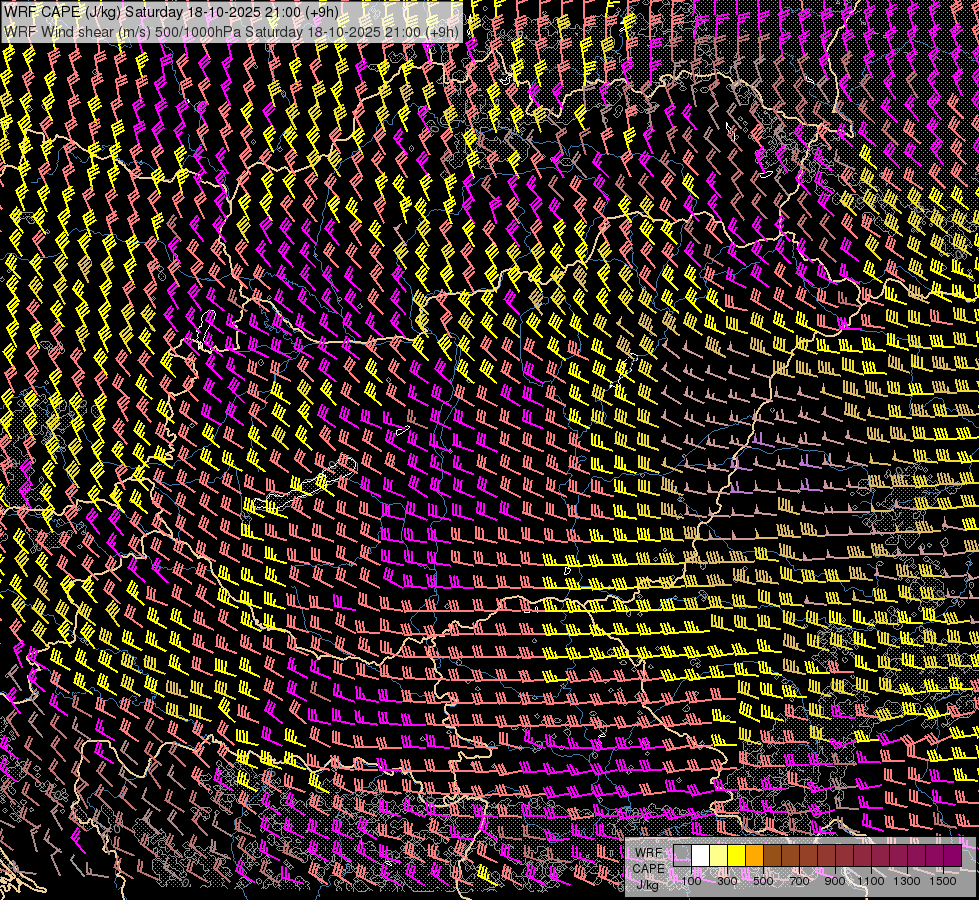
Task: Choose the purple last swatch in the legend
Action: click(x=952, y=856)
